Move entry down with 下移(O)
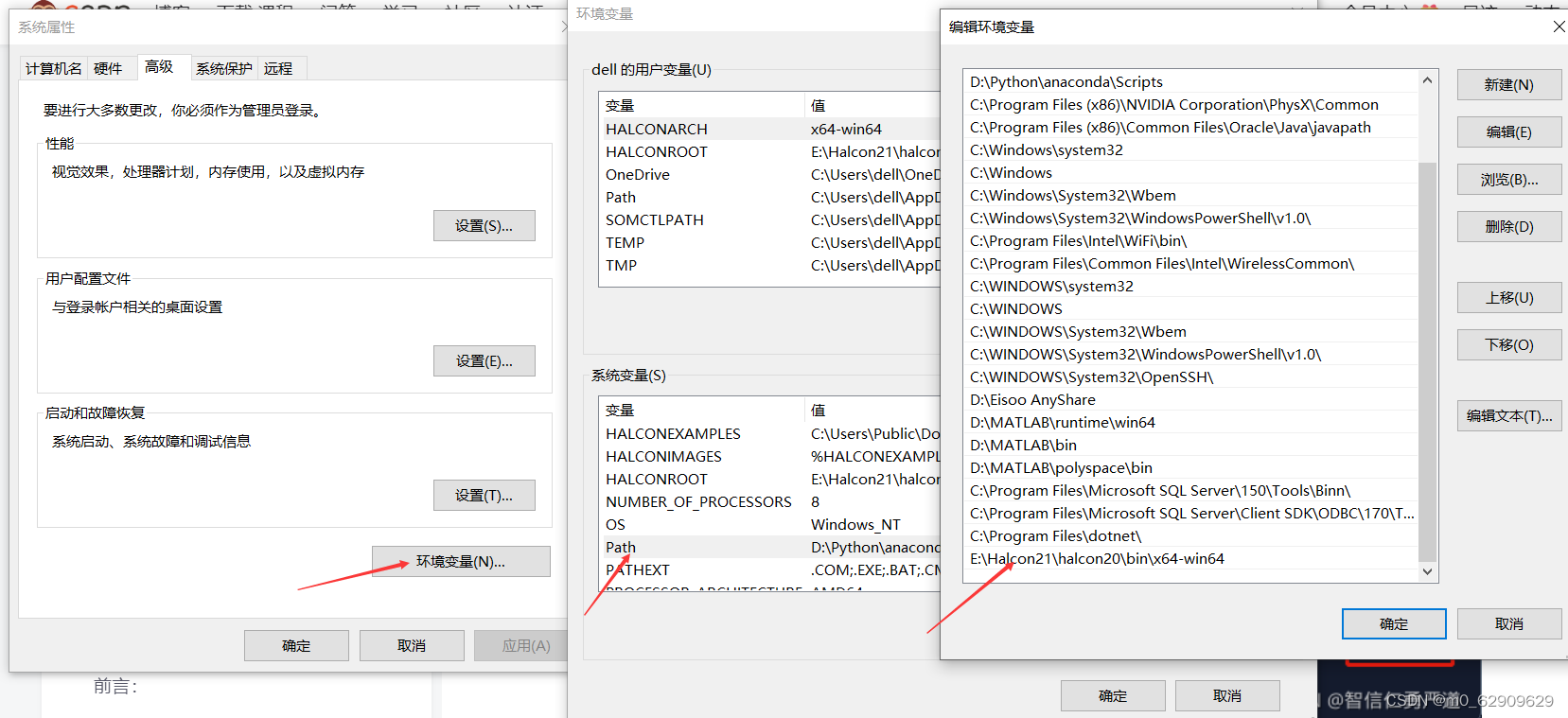Screen dimensions: 1568x718 1509,345
